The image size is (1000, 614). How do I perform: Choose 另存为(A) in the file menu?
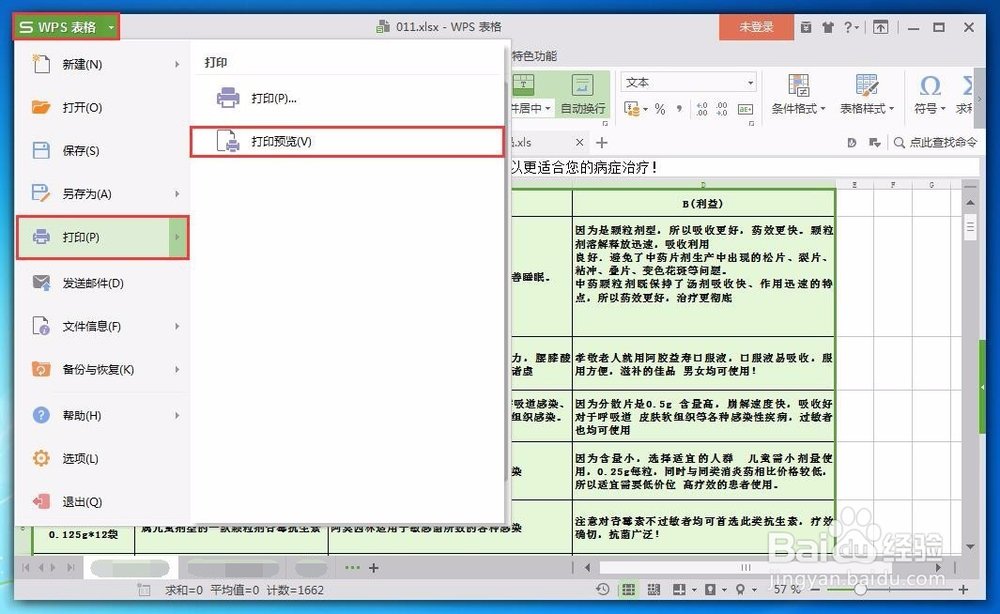[102, 194]
